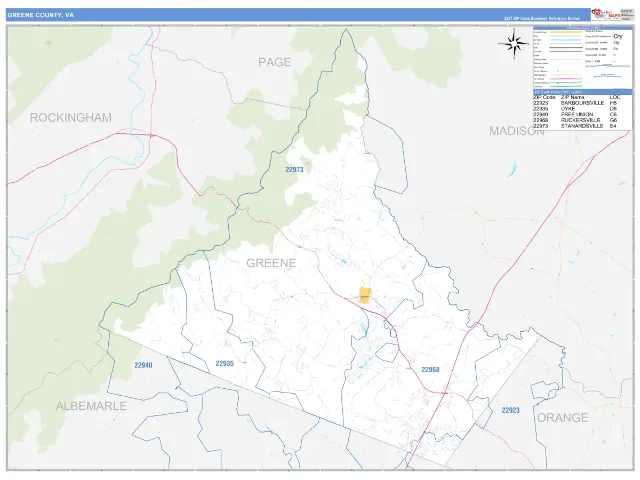Click the RUCKERSVILLE row in ZIP index
Screen dimensions: 640x480
click(x=576, y=120)
